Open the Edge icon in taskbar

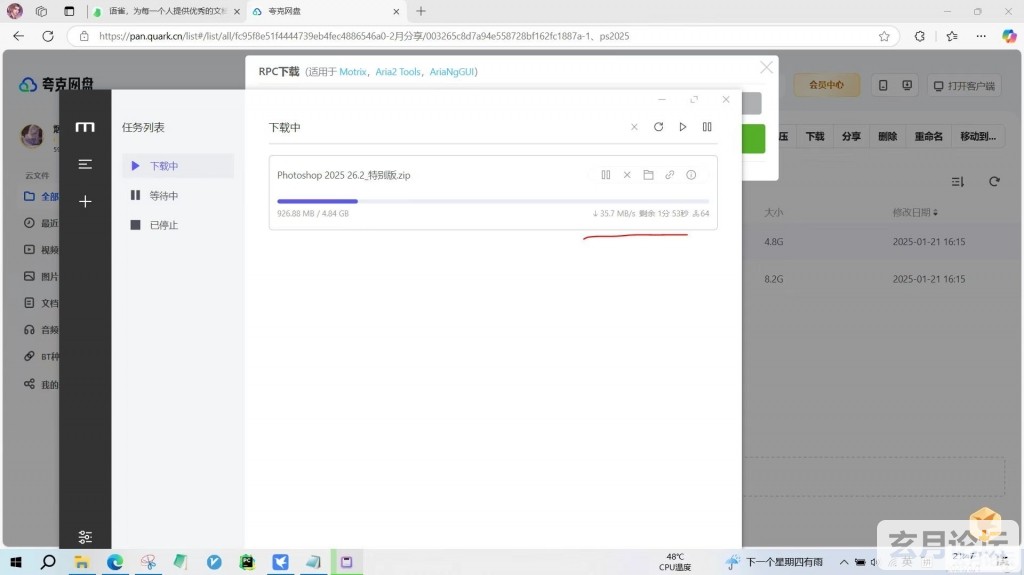pyautogui.click(x=115, y=562)
